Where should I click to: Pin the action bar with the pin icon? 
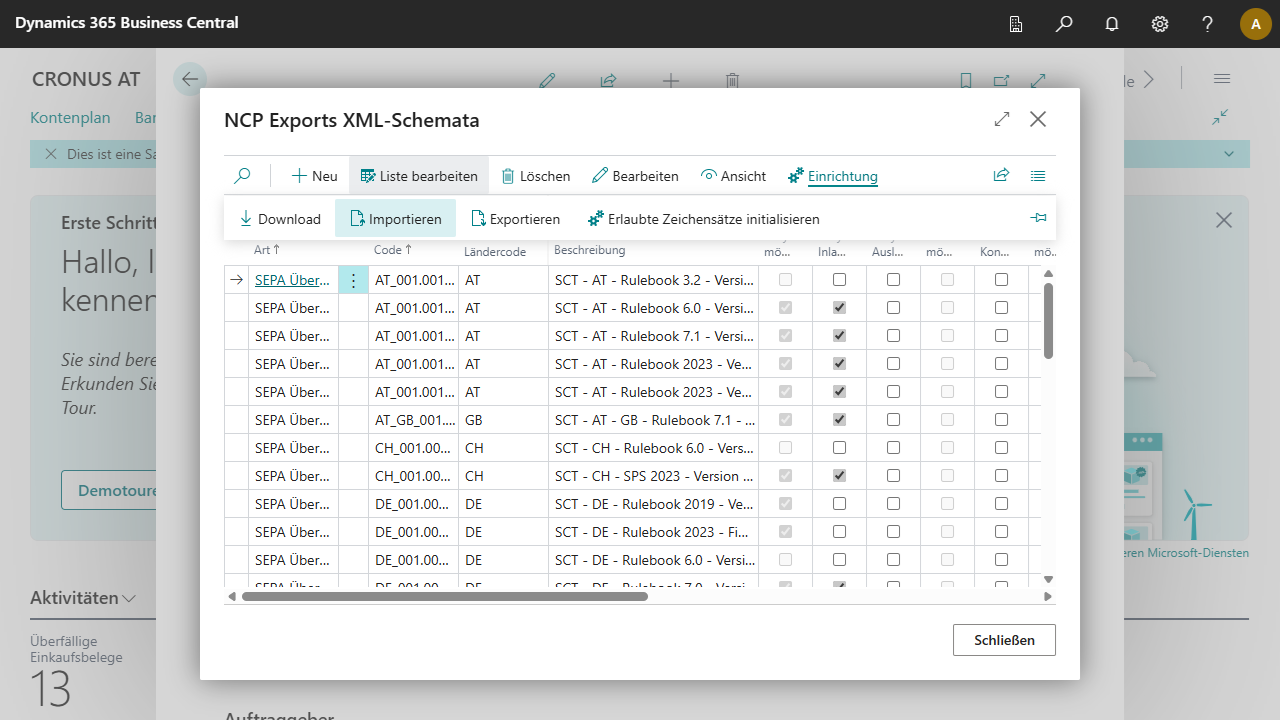pyautogui.click(x=1038, y=218)
